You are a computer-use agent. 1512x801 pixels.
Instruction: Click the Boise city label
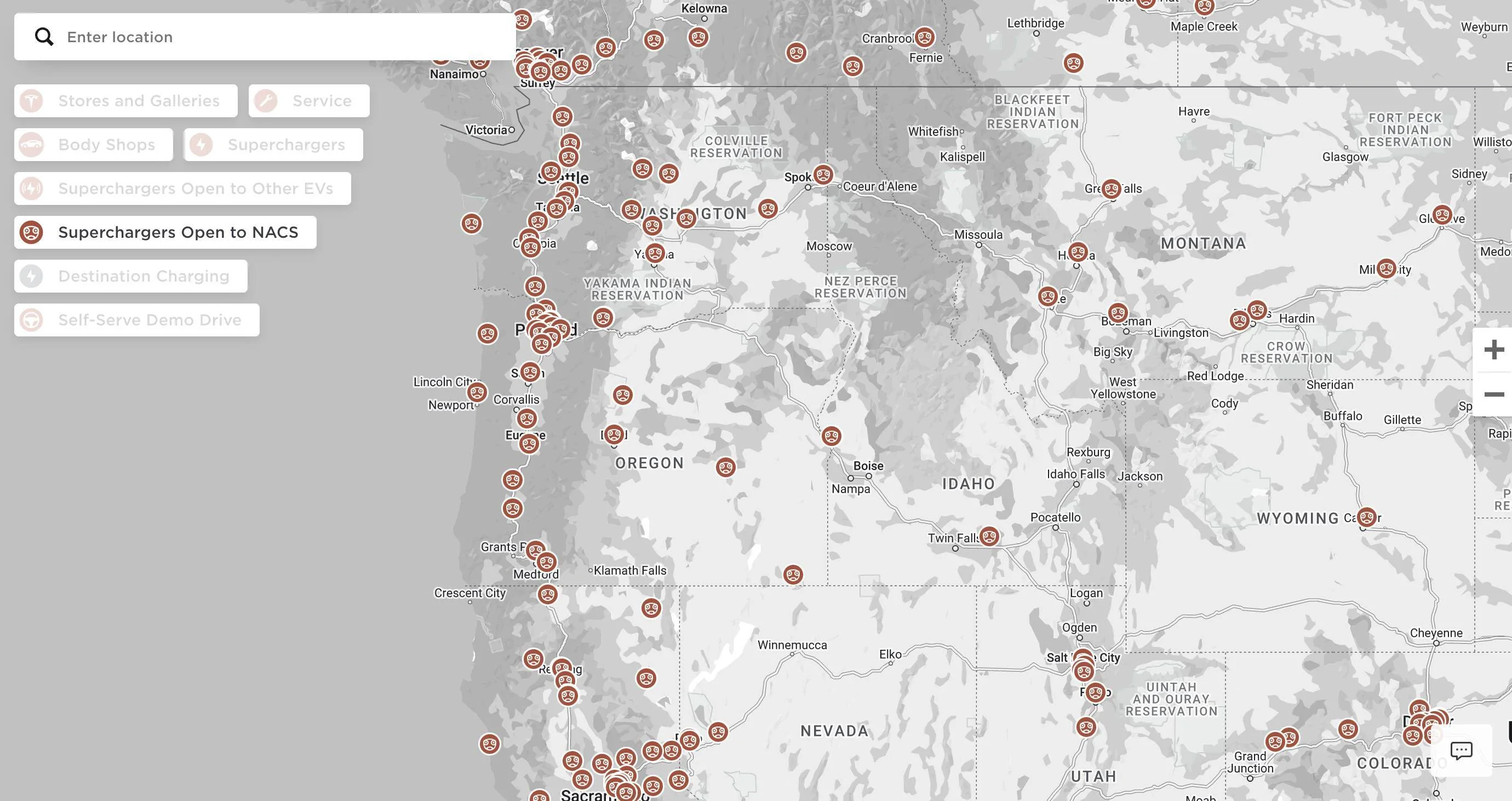click(868, 466)
